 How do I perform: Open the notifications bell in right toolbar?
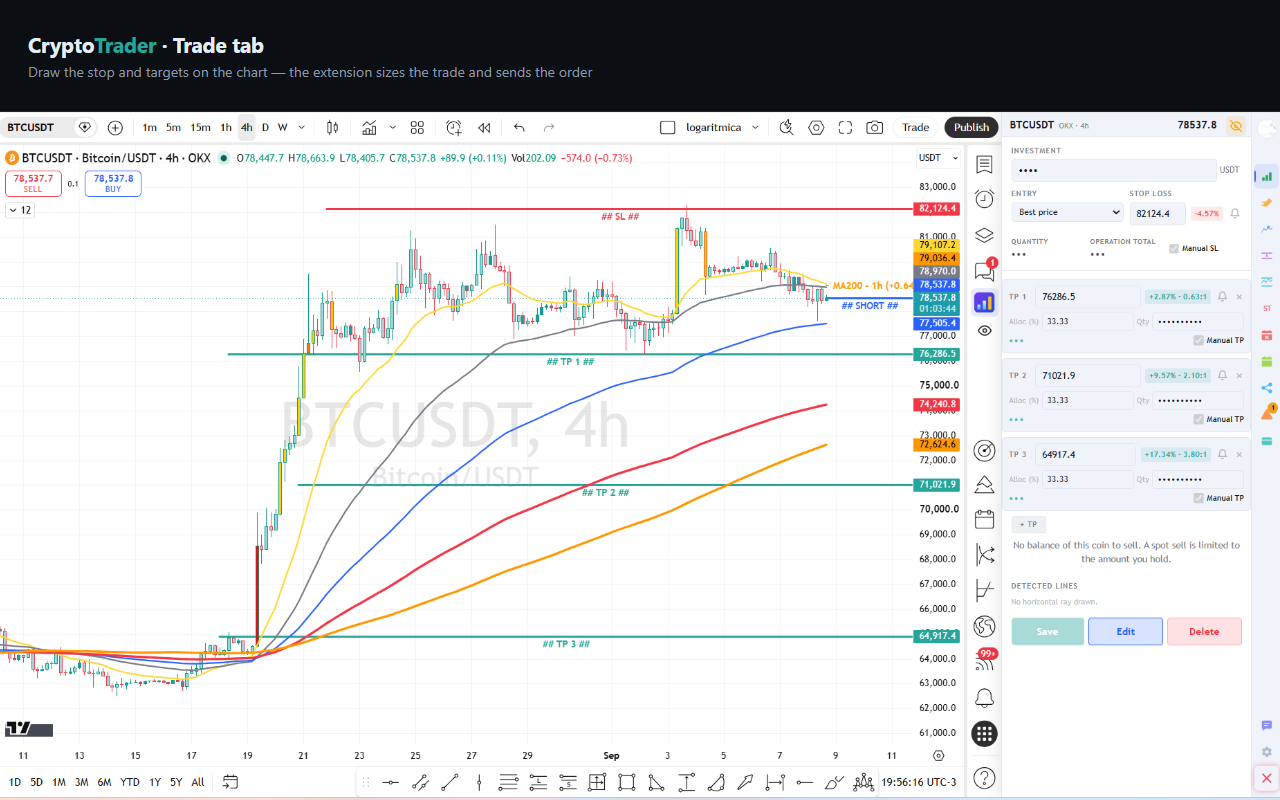click(x=984, y=697)
